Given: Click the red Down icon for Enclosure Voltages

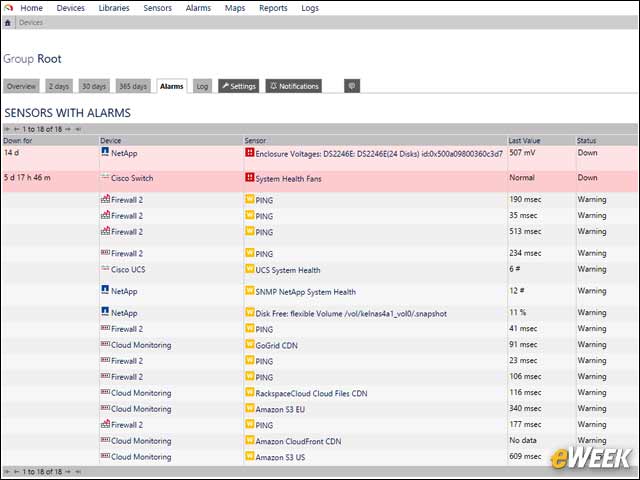Looking at the screenshot, I should [x=249, y=153].
